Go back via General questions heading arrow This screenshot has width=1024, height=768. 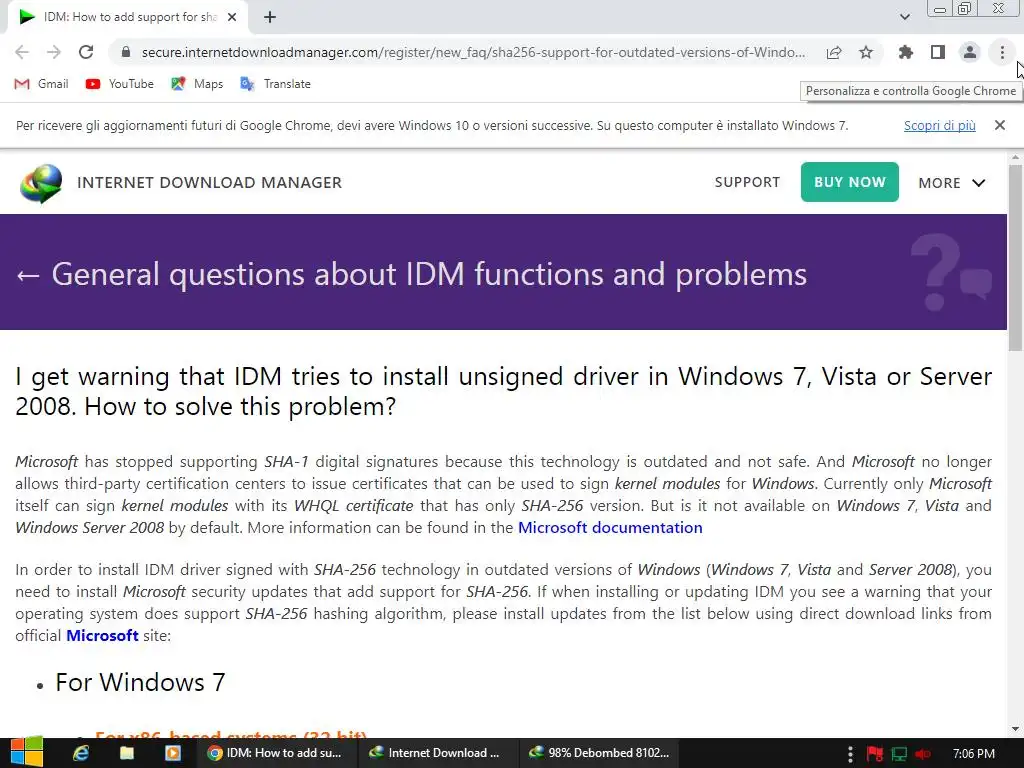click(28, 275)
